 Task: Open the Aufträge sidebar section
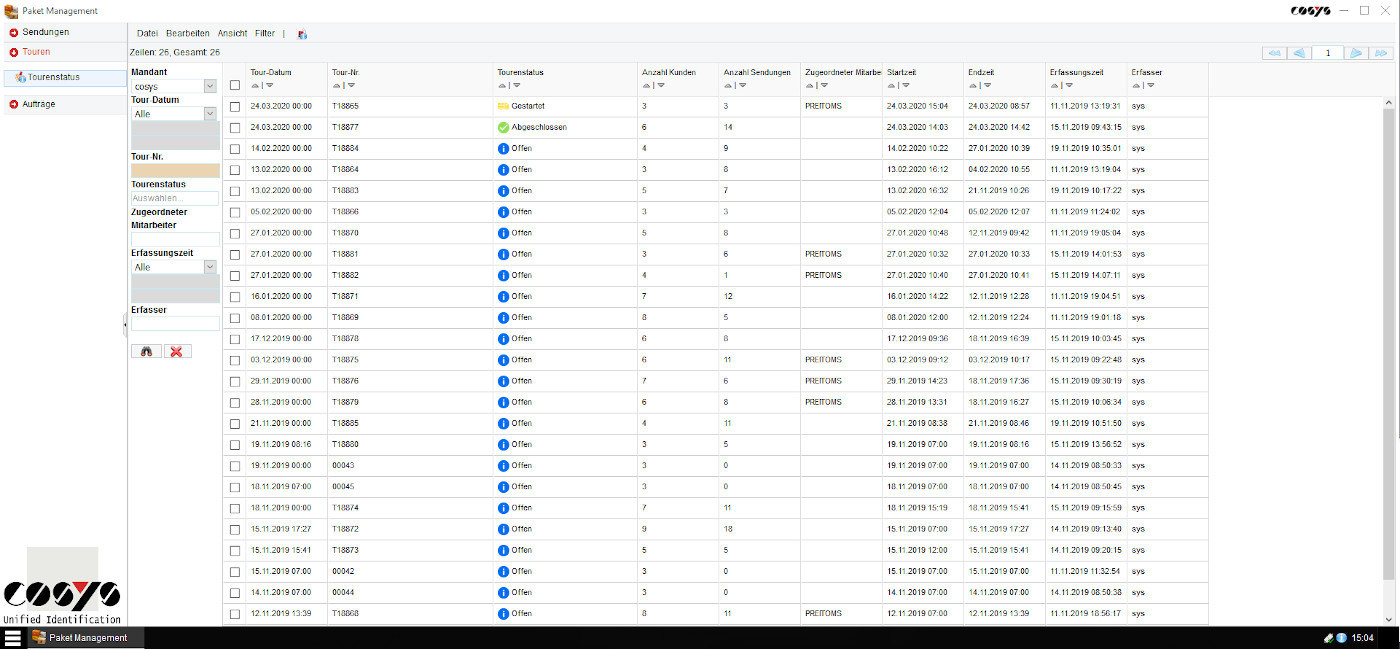pyautogui.click(x=38, y=104)
